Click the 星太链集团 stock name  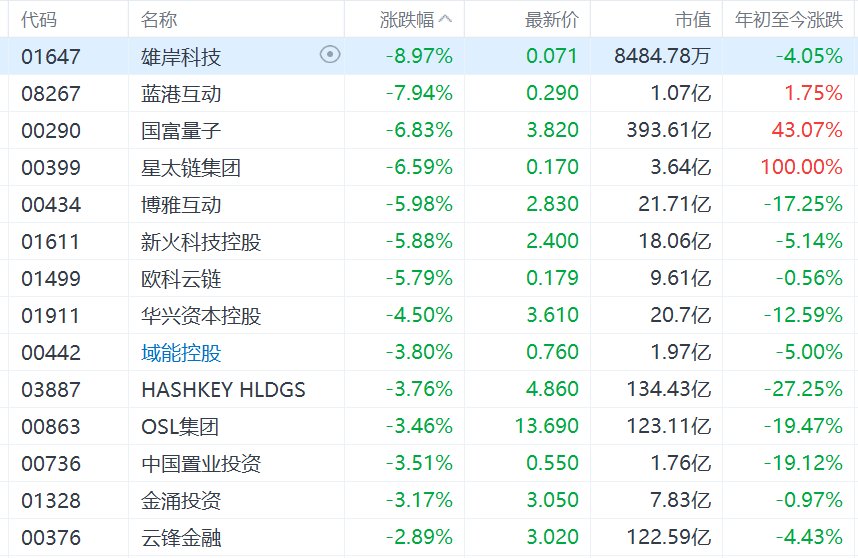191,168
